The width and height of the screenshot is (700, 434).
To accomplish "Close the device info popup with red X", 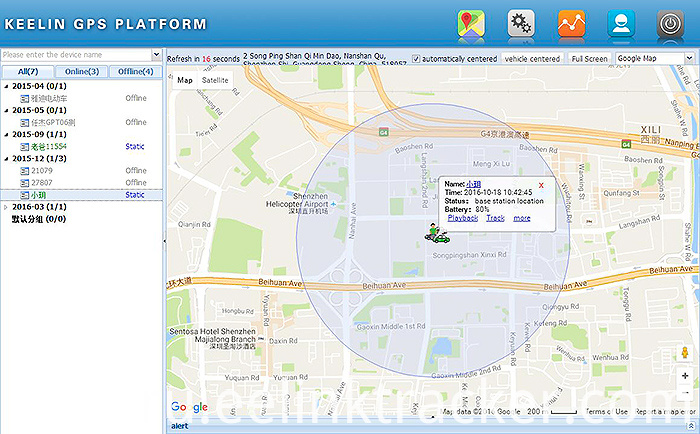I will coord(541,185).
